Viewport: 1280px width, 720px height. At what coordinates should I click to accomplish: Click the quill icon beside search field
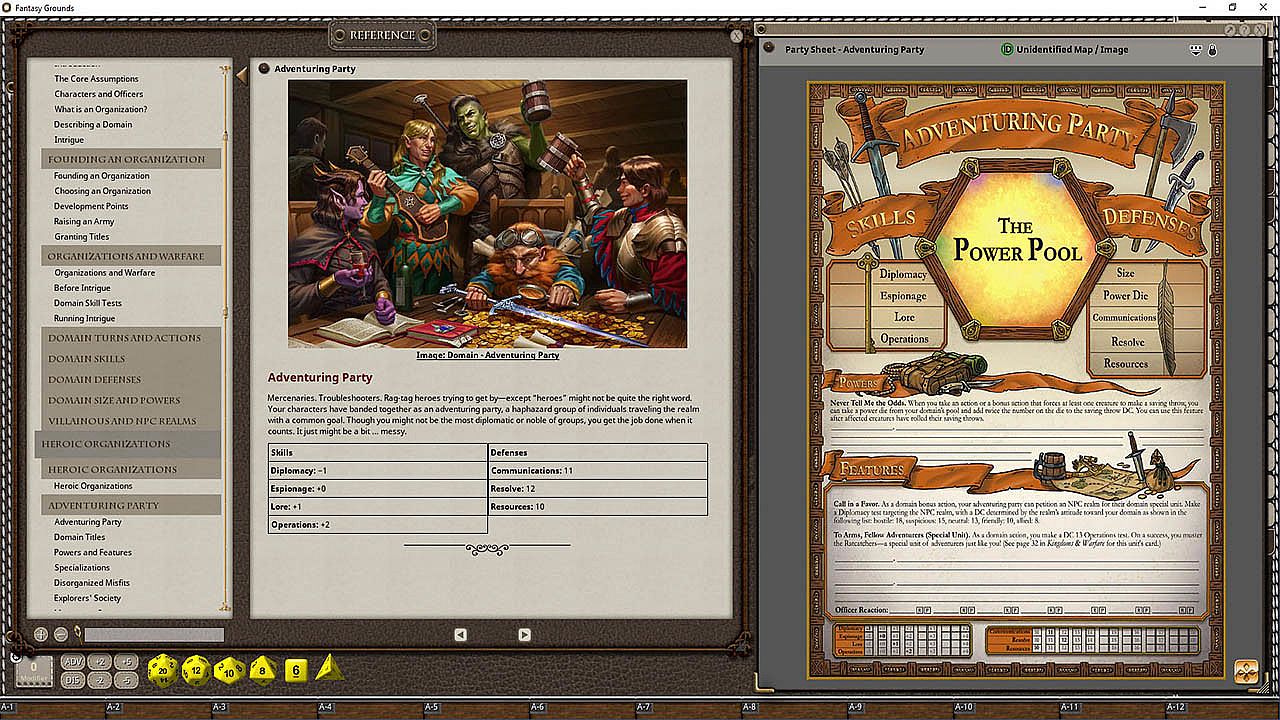click(x=77, y=633)
